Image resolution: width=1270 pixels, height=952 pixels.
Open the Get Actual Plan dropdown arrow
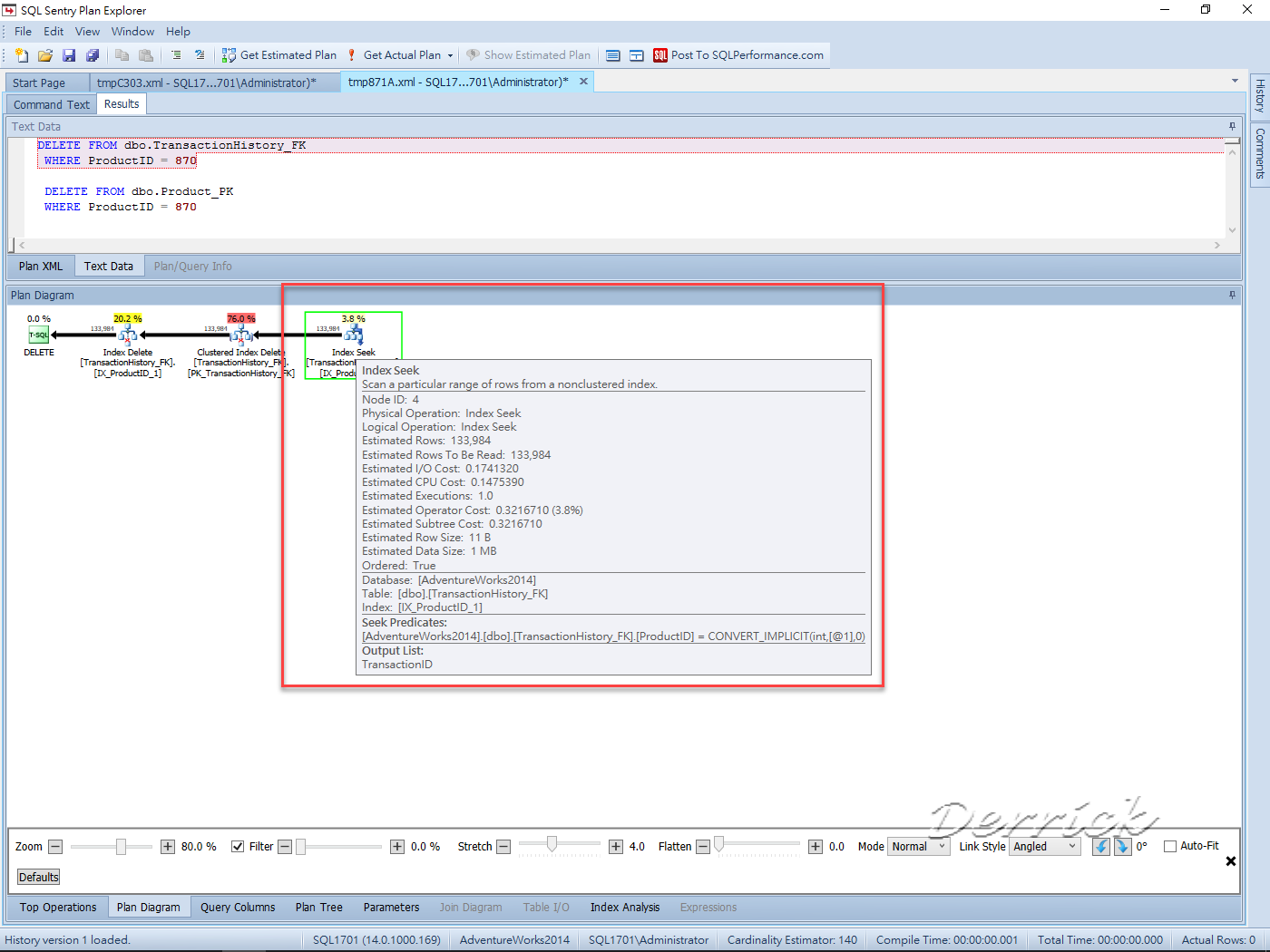tap(450, 54)
